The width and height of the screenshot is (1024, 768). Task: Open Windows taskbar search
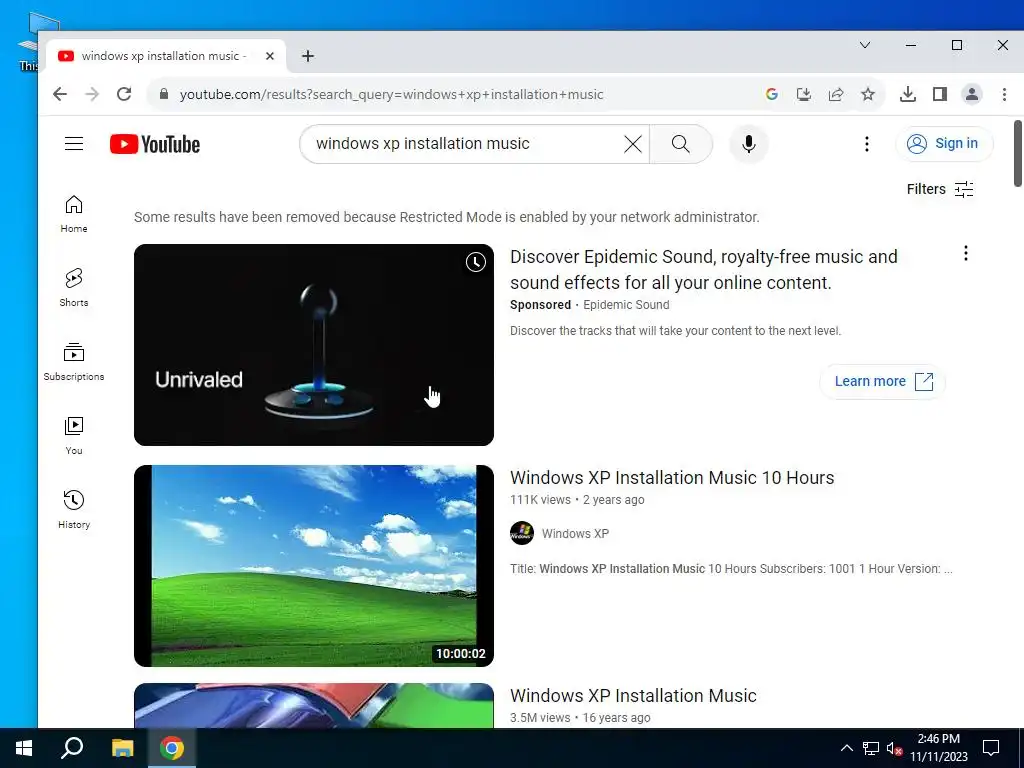(x=72, y=748)
